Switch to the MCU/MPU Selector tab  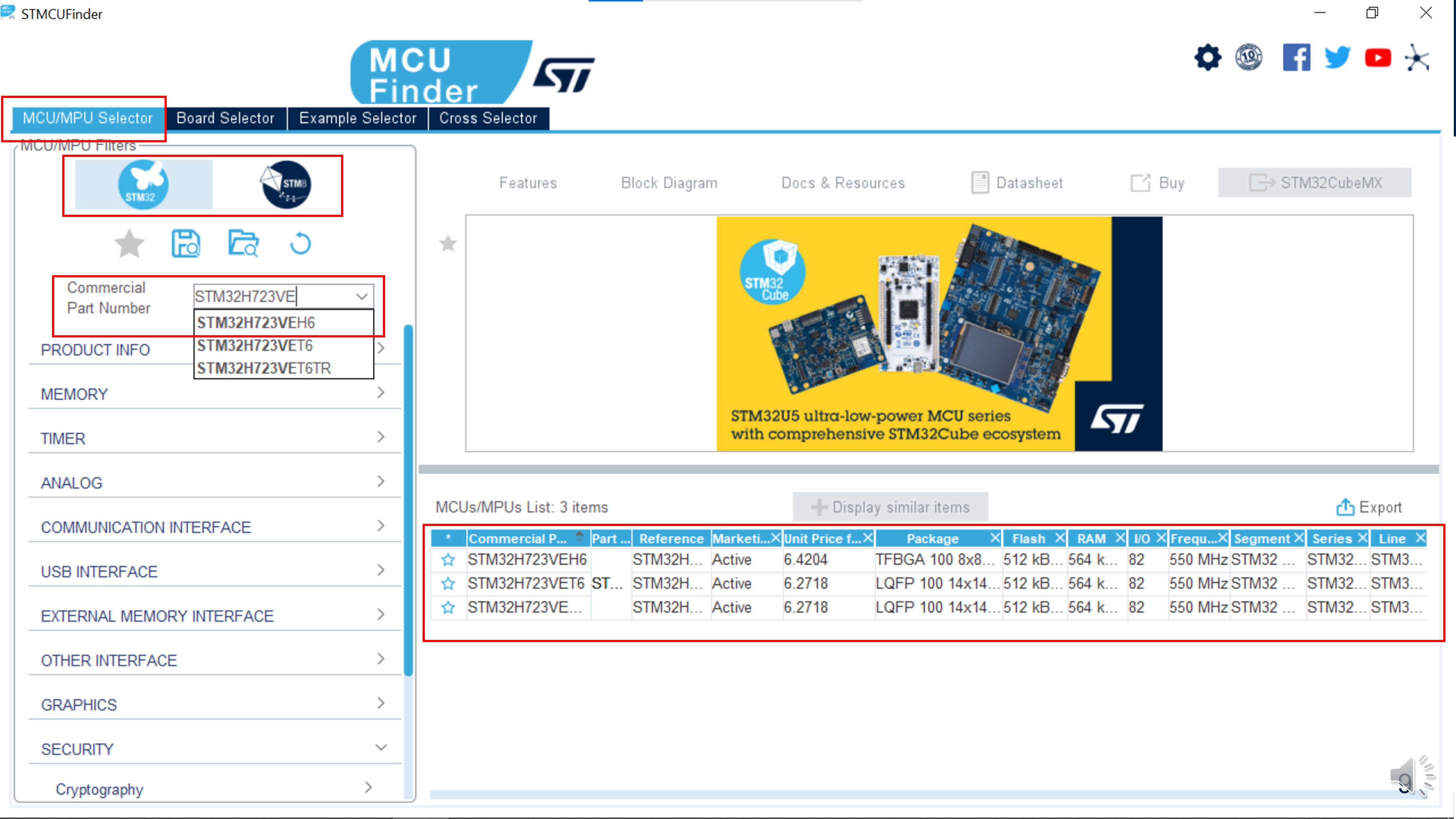tap(88, 118)
